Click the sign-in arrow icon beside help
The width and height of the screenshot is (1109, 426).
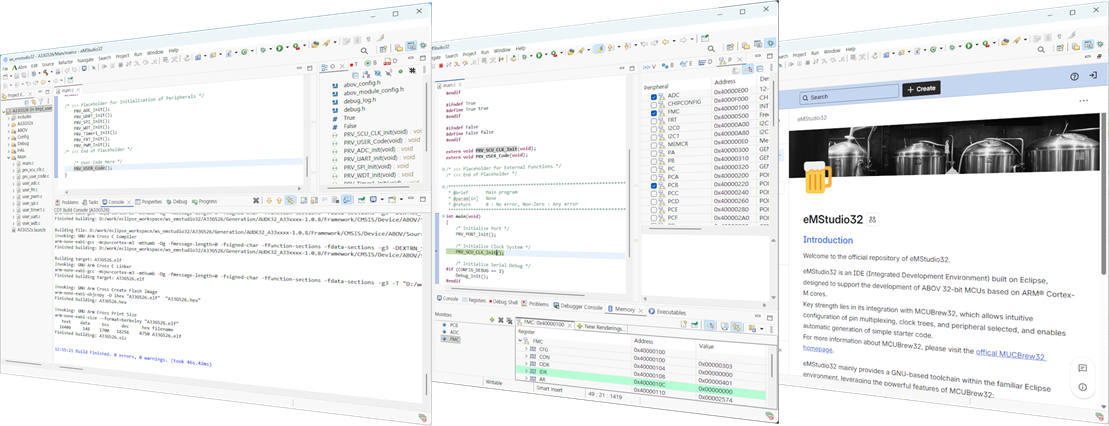click(x=1091, y=76)
